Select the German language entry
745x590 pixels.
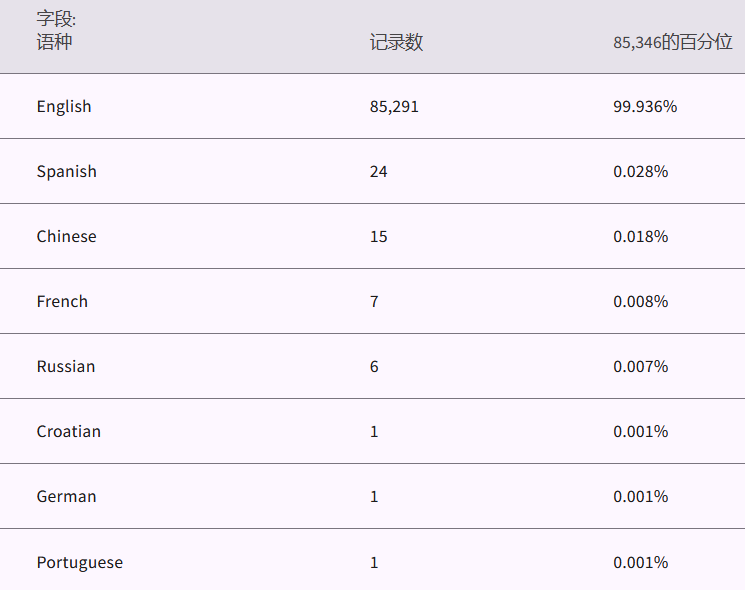tap(67, 496)
